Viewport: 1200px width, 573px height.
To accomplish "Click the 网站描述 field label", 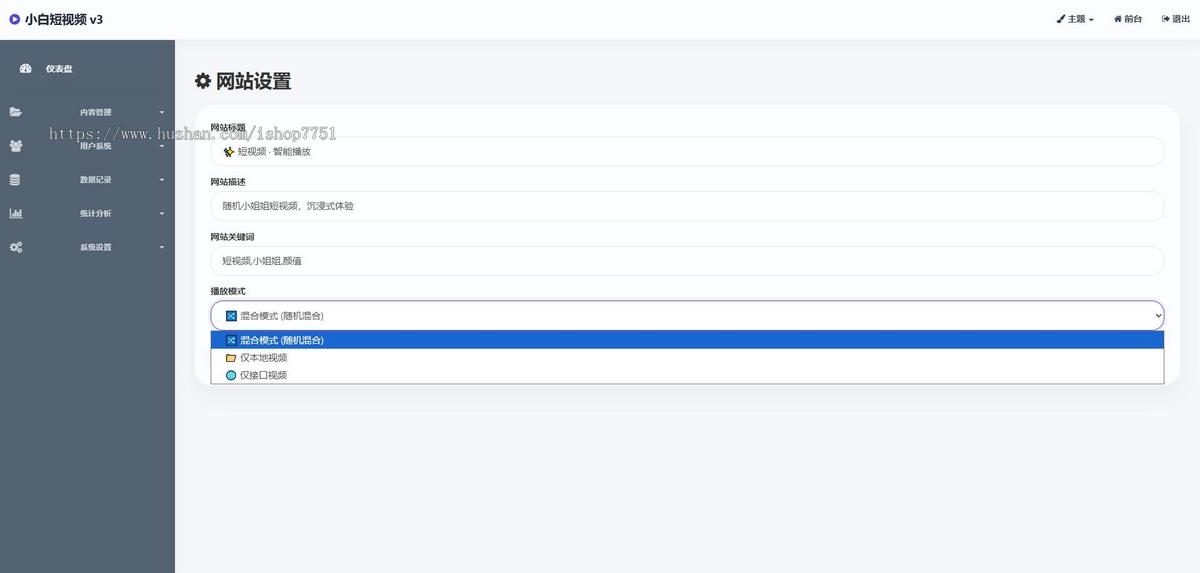I will (228, 182).
